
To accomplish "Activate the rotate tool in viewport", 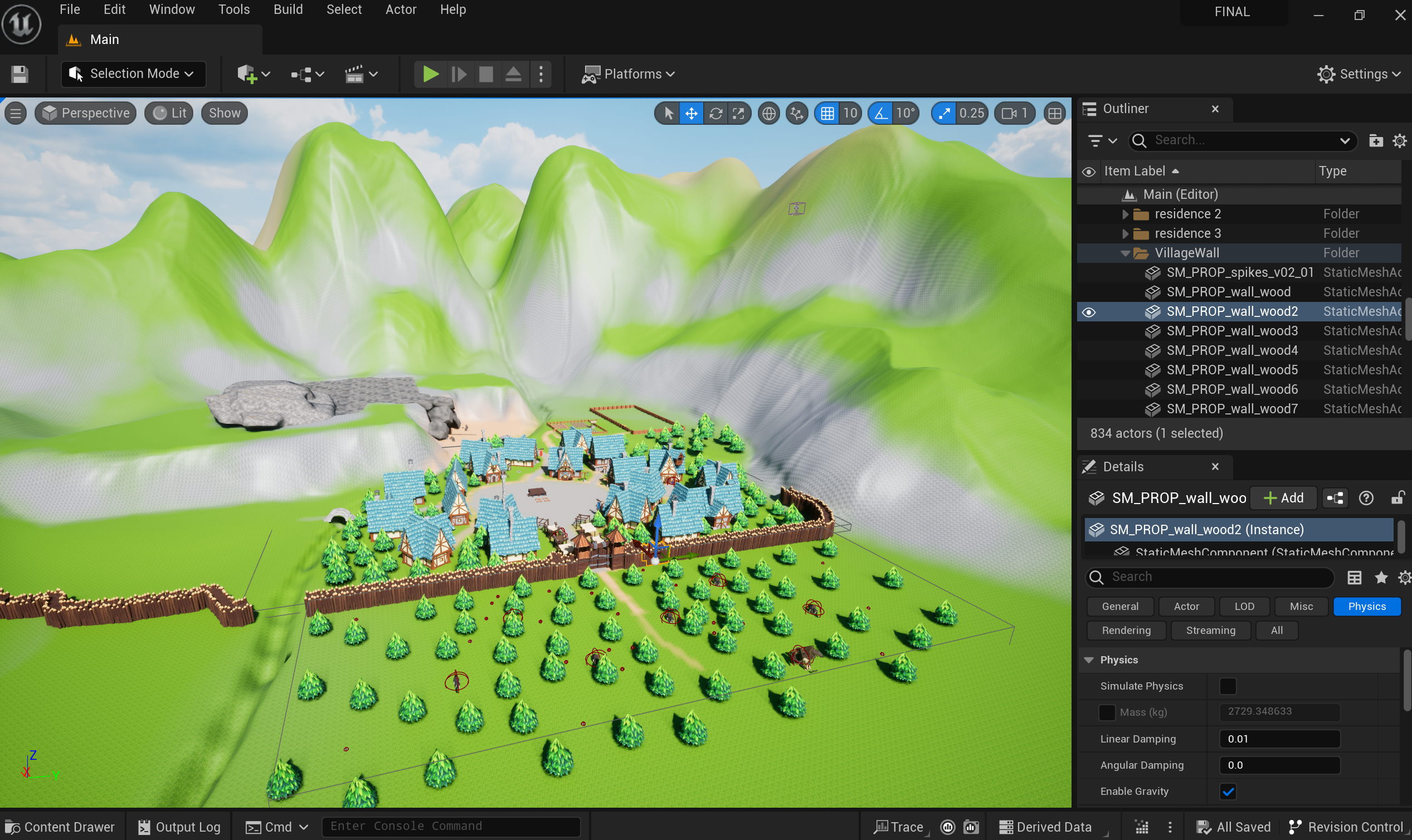I will pyautogui.click(x=715, y=113).
